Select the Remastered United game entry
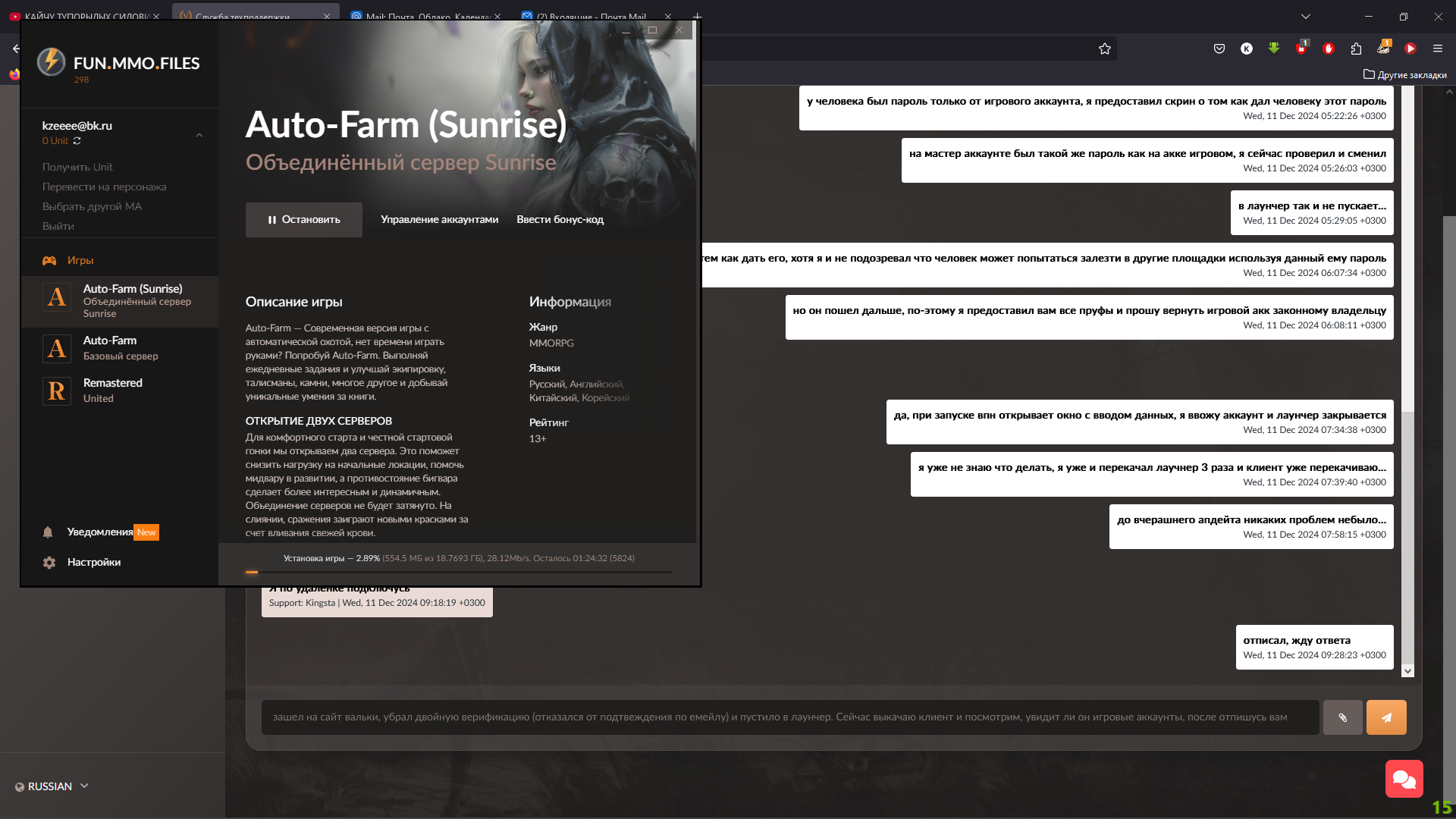1456x819 pixels. click(x=112, y=391)
